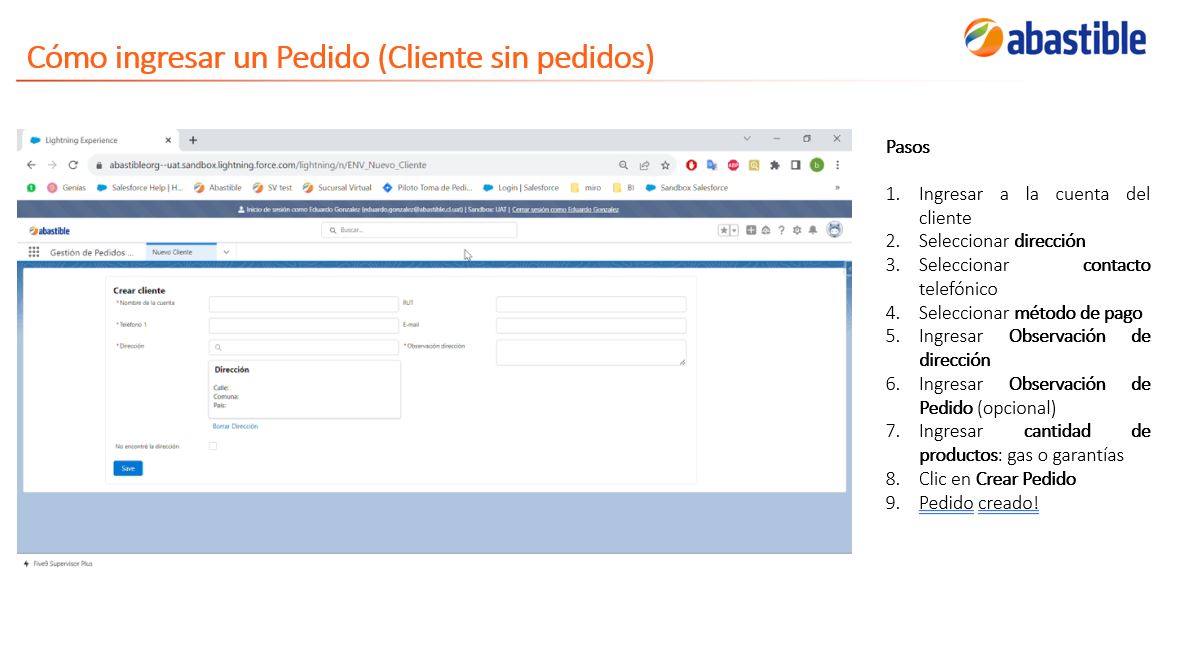The image size is (1177, 659).
Task: Bookmark page with the star icon
Action: pyautogui.click(x=665, y=165)
